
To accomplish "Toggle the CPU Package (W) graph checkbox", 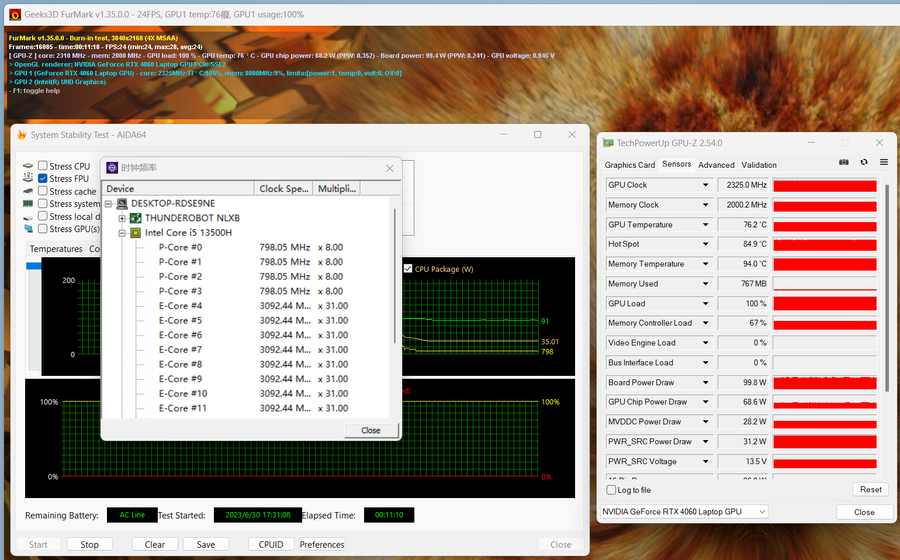I will tap(408, 269).
